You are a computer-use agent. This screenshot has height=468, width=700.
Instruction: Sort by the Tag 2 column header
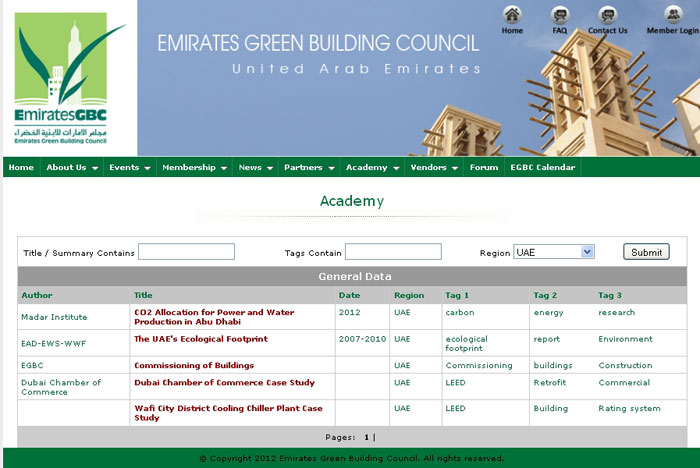pos(545,295)
